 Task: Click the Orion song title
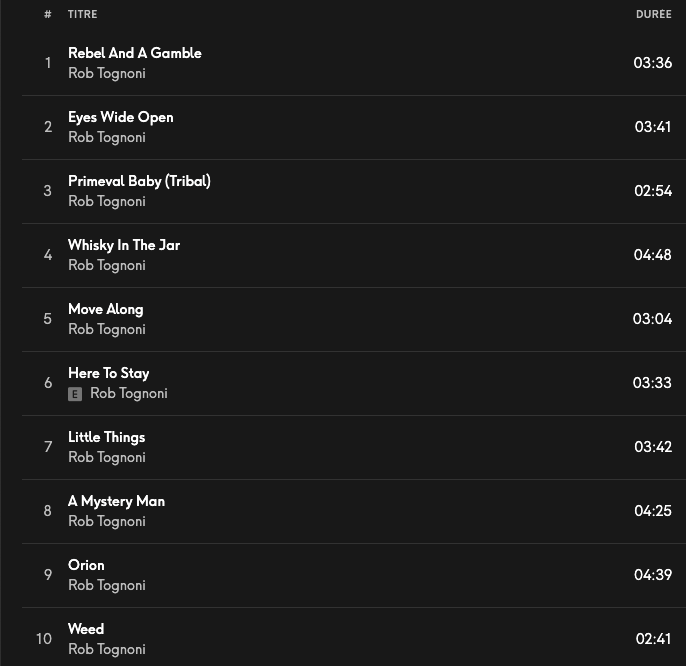point(86,565)
